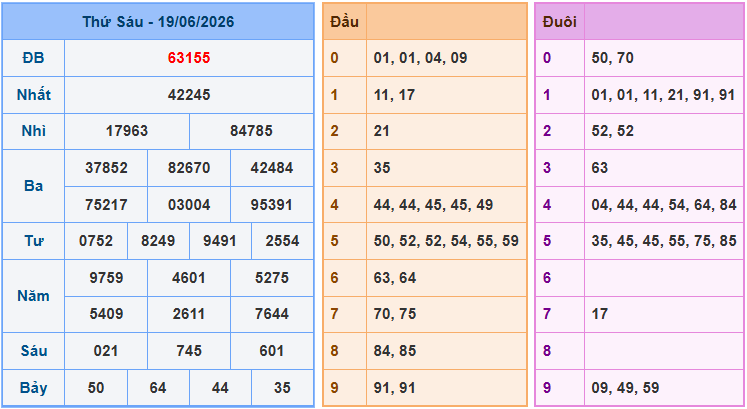This screenshot has height=409, width=747.
Task: Click Đuôi row 3 value 63
Action: point(600,168)
